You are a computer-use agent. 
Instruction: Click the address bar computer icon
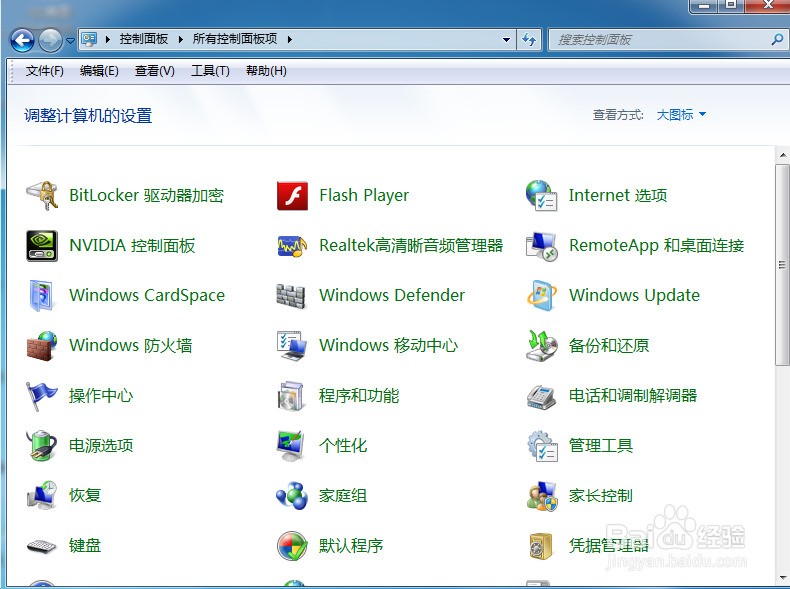coord(89,39)
